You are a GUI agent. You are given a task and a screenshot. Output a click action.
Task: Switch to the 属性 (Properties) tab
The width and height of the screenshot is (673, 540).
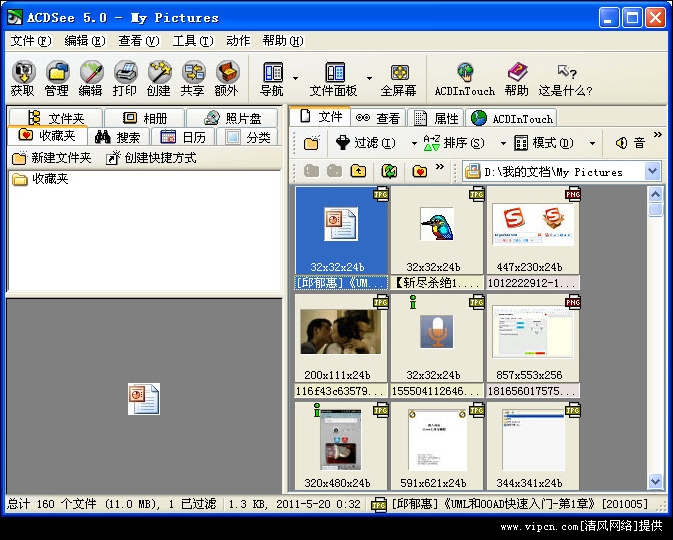click(436, 118)
